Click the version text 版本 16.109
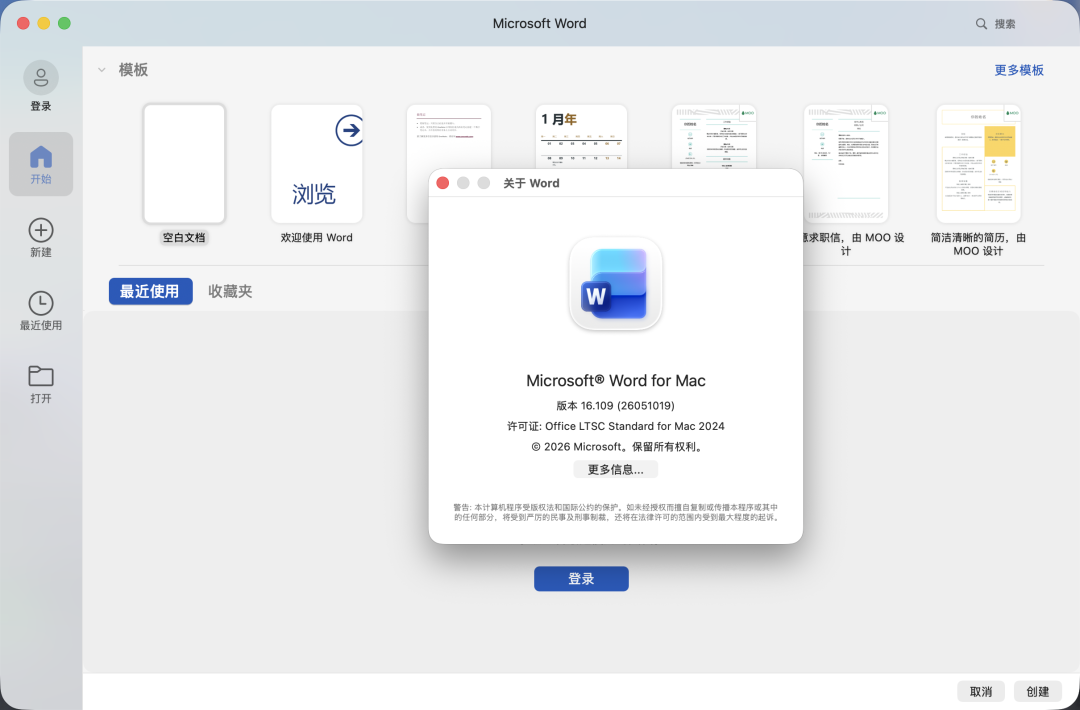The width and height of the screenshot is (1080, 710). click(616, 406)
